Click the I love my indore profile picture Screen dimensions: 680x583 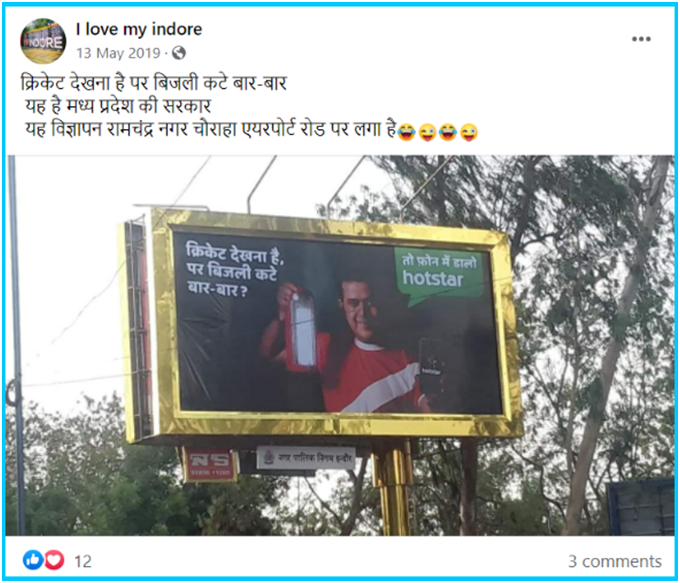[43, 41]
